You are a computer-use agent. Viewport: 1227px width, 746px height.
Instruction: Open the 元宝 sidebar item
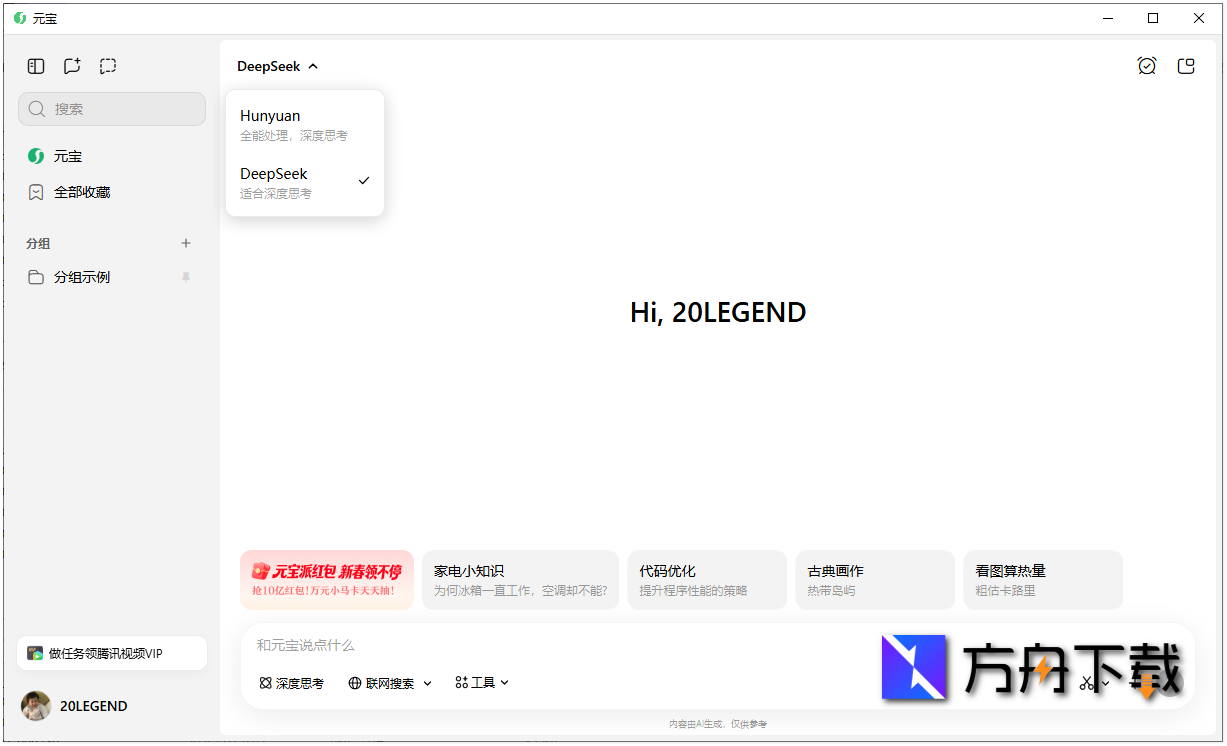pos(68,156)
